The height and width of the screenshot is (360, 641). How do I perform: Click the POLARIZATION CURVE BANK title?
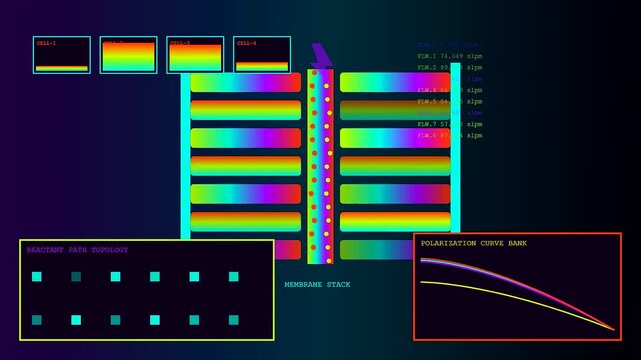point(474,243)
